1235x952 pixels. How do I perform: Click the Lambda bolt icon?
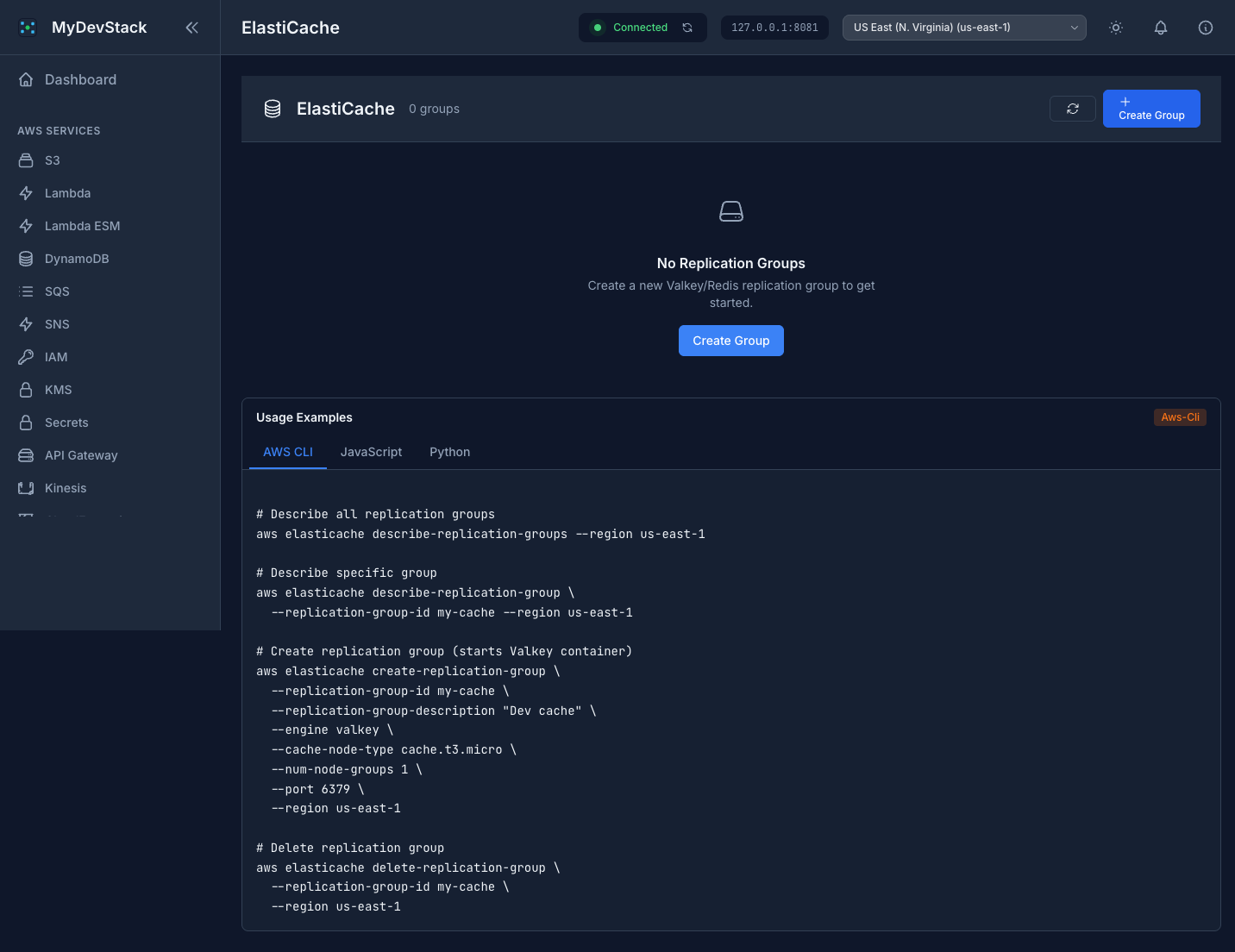(x=26, y=193)
